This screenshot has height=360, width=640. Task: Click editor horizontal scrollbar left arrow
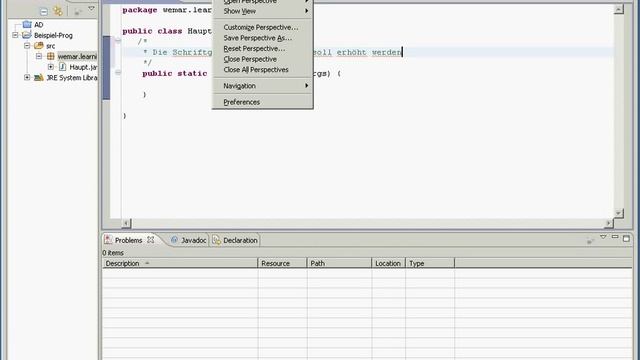coord(126,223)
